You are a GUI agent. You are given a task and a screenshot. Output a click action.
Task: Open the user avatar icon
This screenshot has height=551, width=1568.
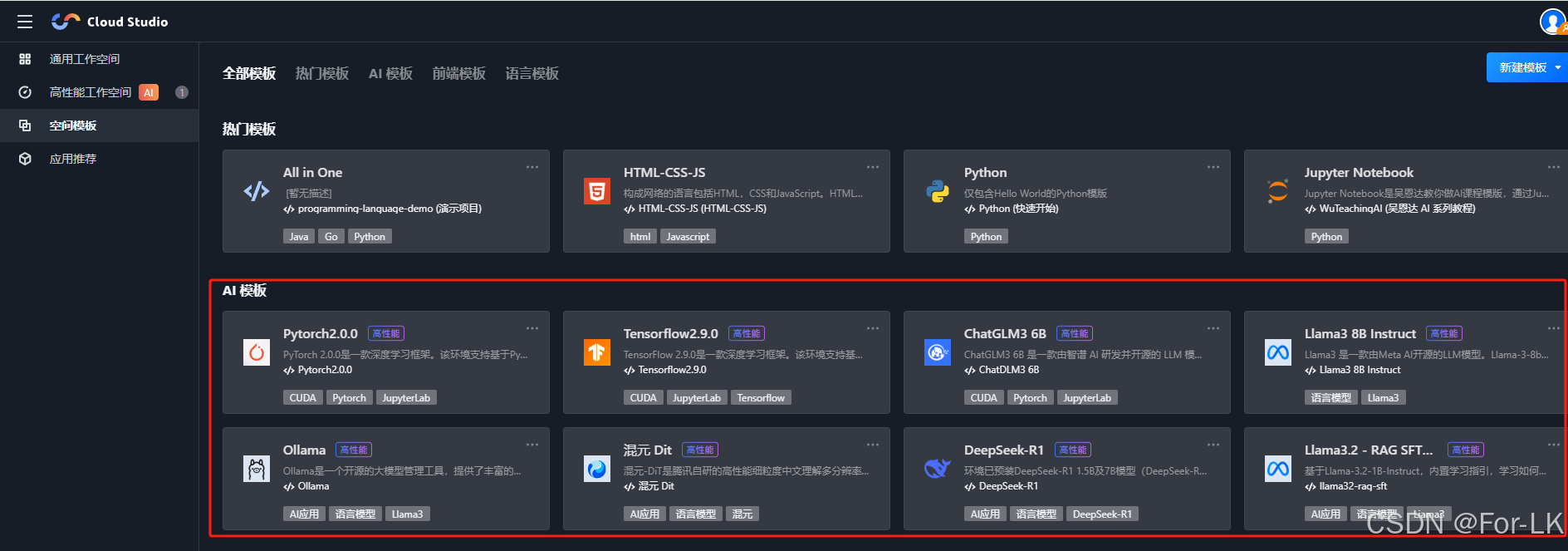(1552, 22)
